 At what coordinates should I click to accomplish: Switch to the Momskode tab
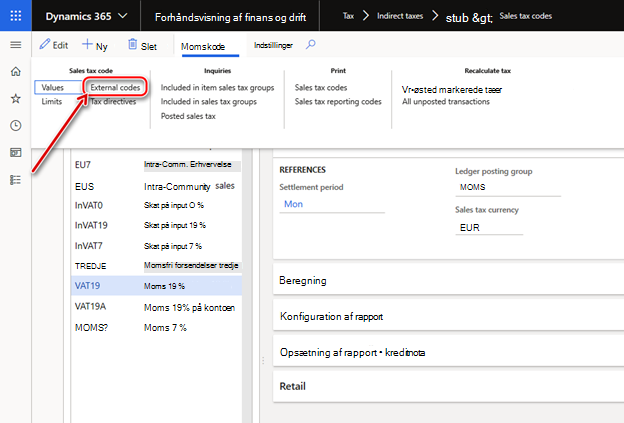(x=203, y=47)
